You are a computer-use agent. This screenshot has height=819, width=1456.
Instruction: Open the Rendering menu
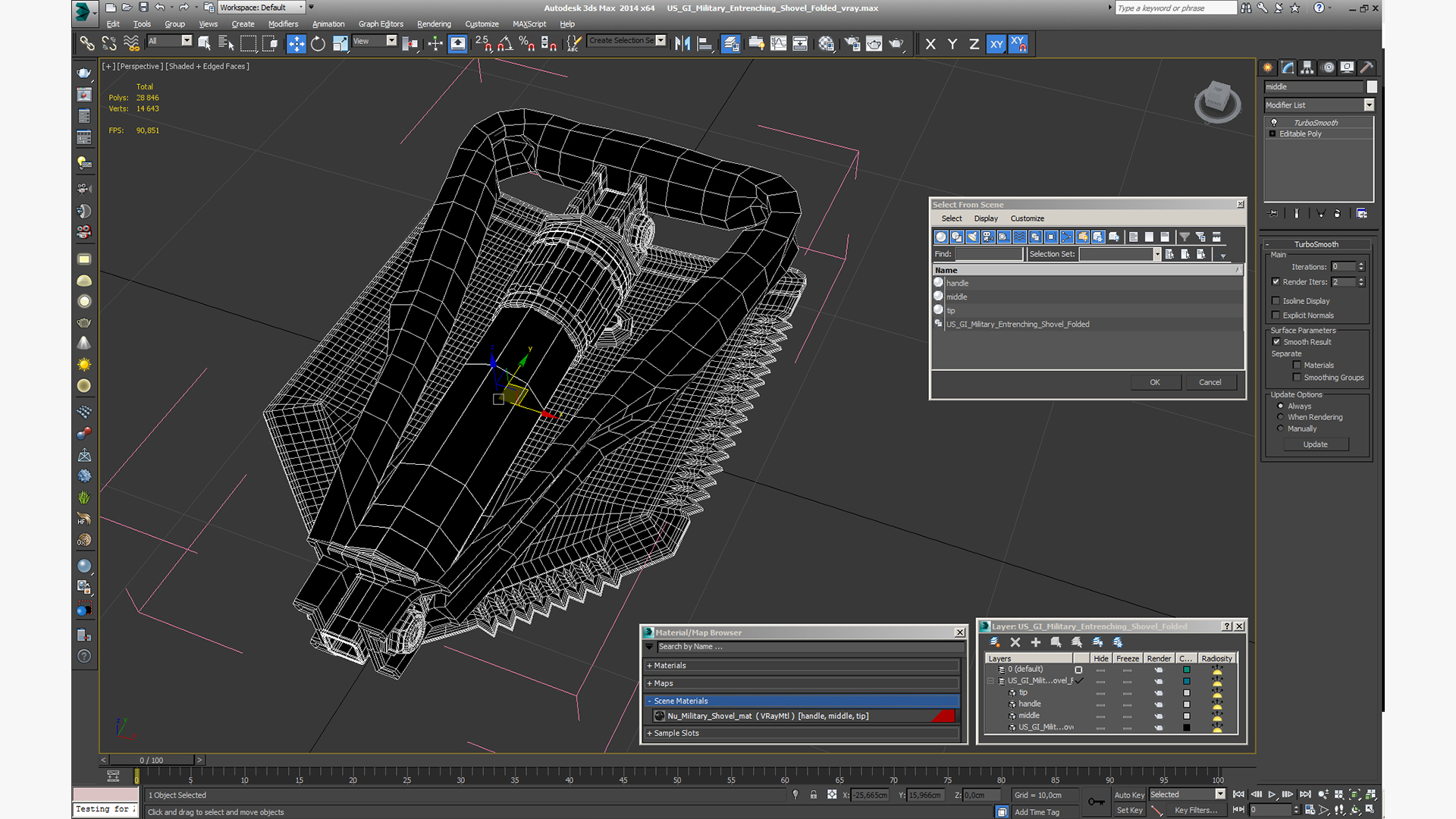pos(434,24)
